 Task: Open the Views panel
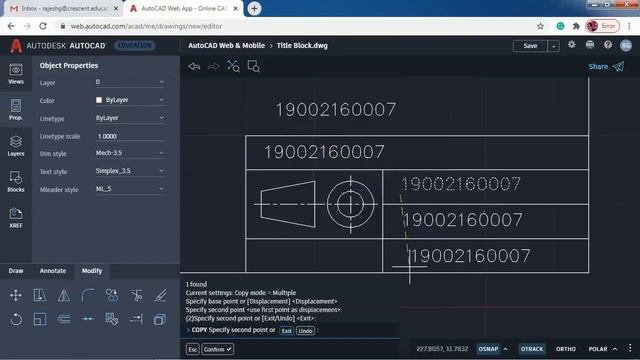pyautogui.click(x=16, y=74)
